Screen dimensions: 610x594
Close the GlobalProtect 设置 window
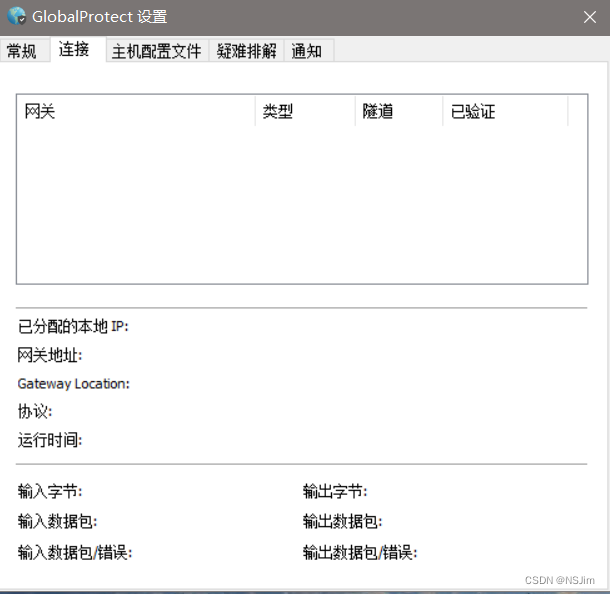pyautogui.click(x=590, y=17)
